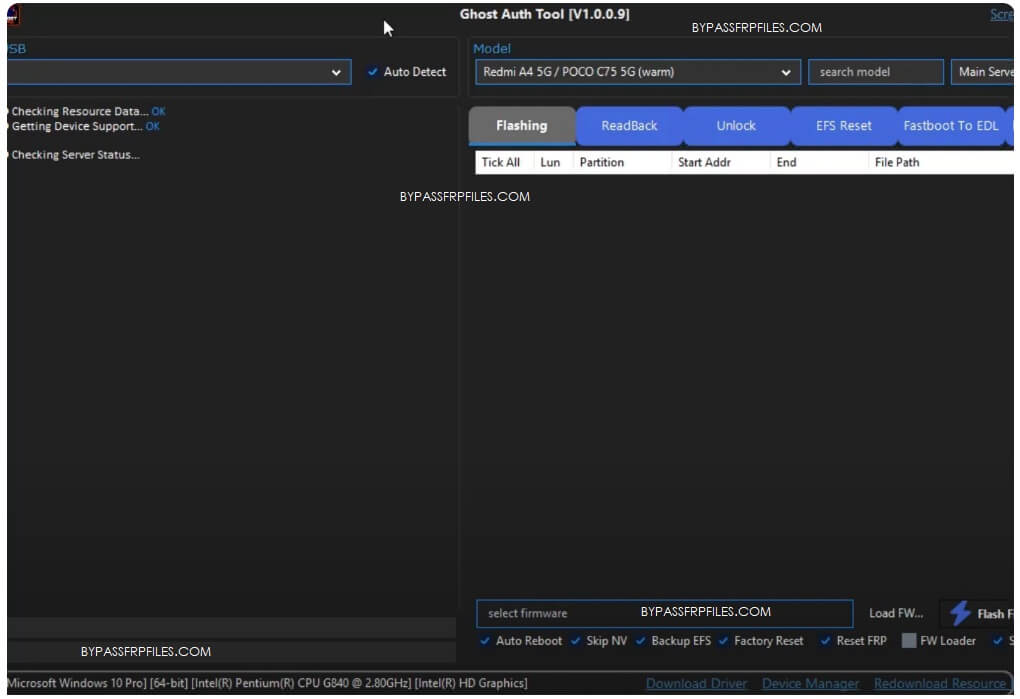Click the Checking Resource Data log line
The height and width of the screenshot is (699, 1020).
(88, 112)
